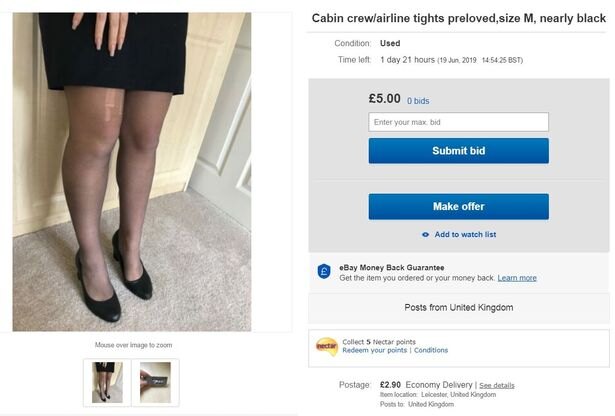
Task: Click the eBay Money Back Guarantee shield icon
Action: pos(324,272)
